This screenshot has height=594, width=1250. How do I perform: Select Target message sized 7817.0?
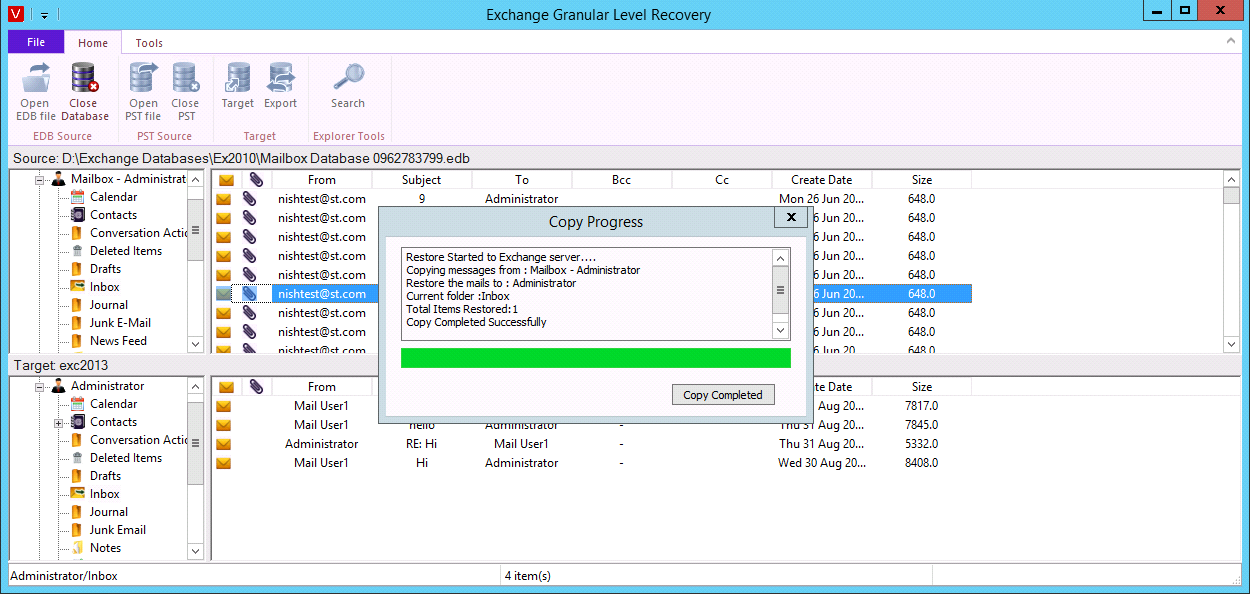[x=592, y=406]
